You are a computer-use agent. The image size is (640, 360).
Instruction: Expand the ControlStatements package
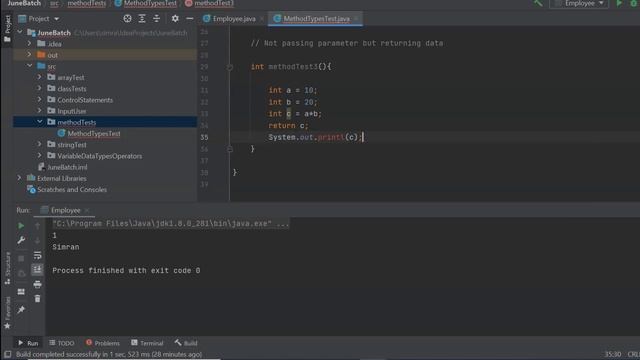coord(40,100)
